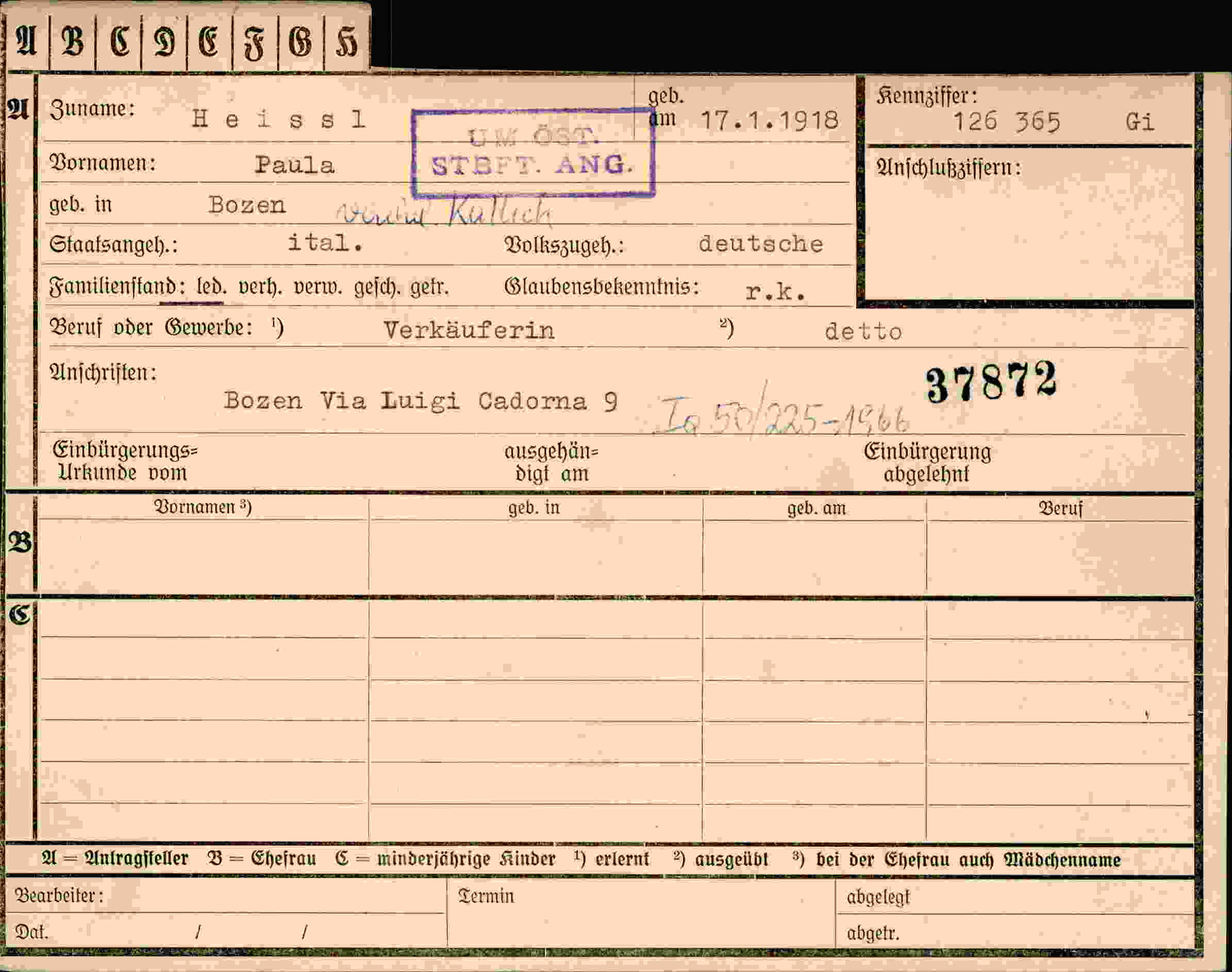The height and width of the screenshot is (972, 1232).
Task: Click the "Vornamen ³)" column header
Action: click(x=203, y=507)
